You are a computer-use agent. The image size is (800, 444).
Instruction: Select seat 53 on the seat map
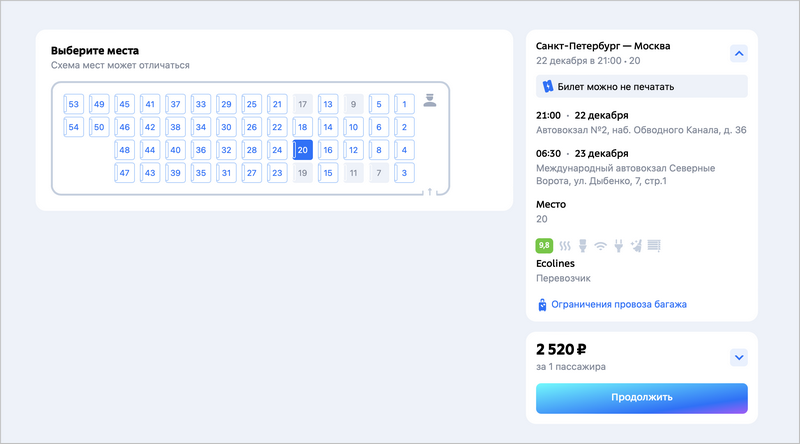73,104
